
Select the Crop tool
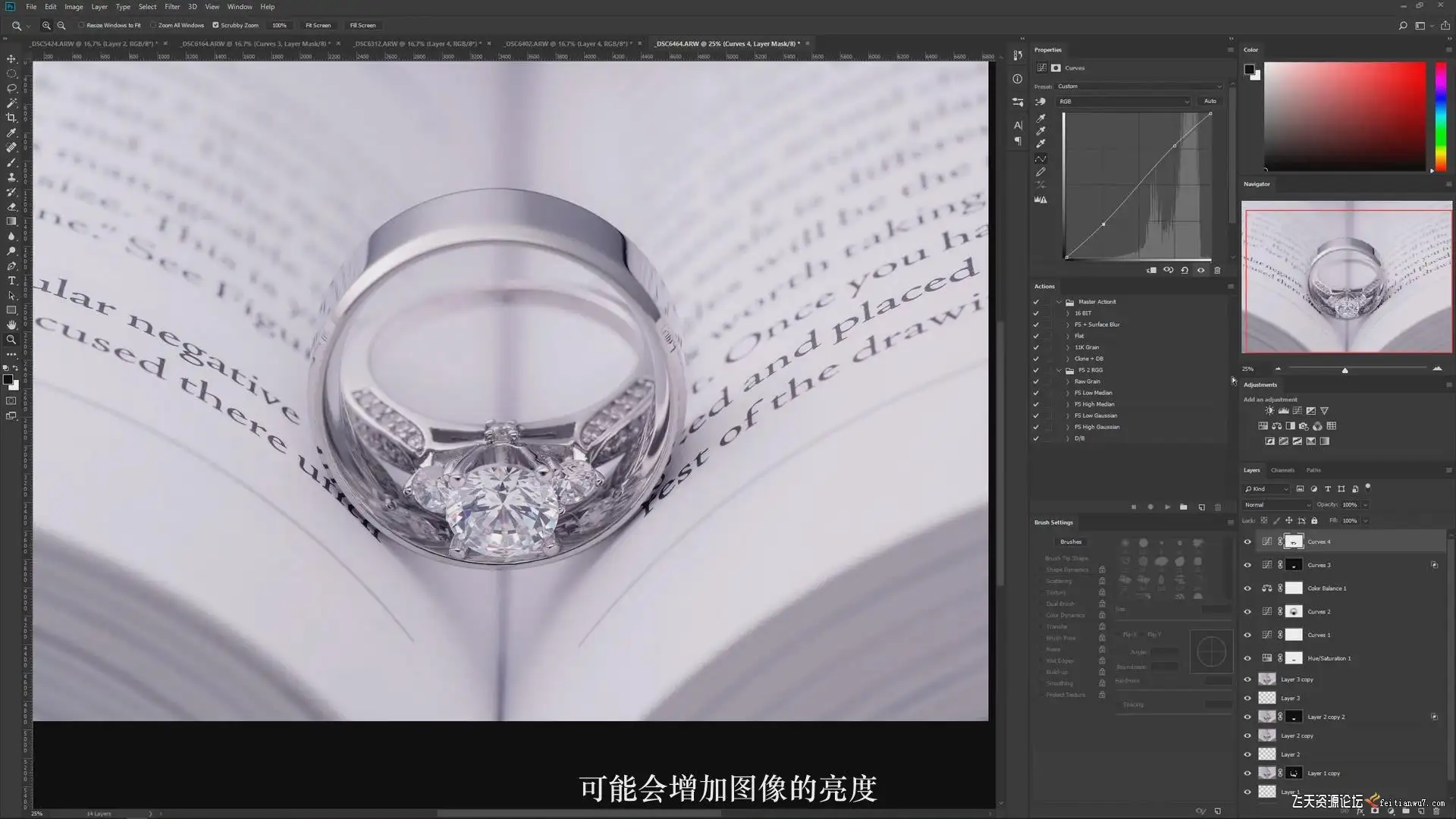click(x=11, y=118)
